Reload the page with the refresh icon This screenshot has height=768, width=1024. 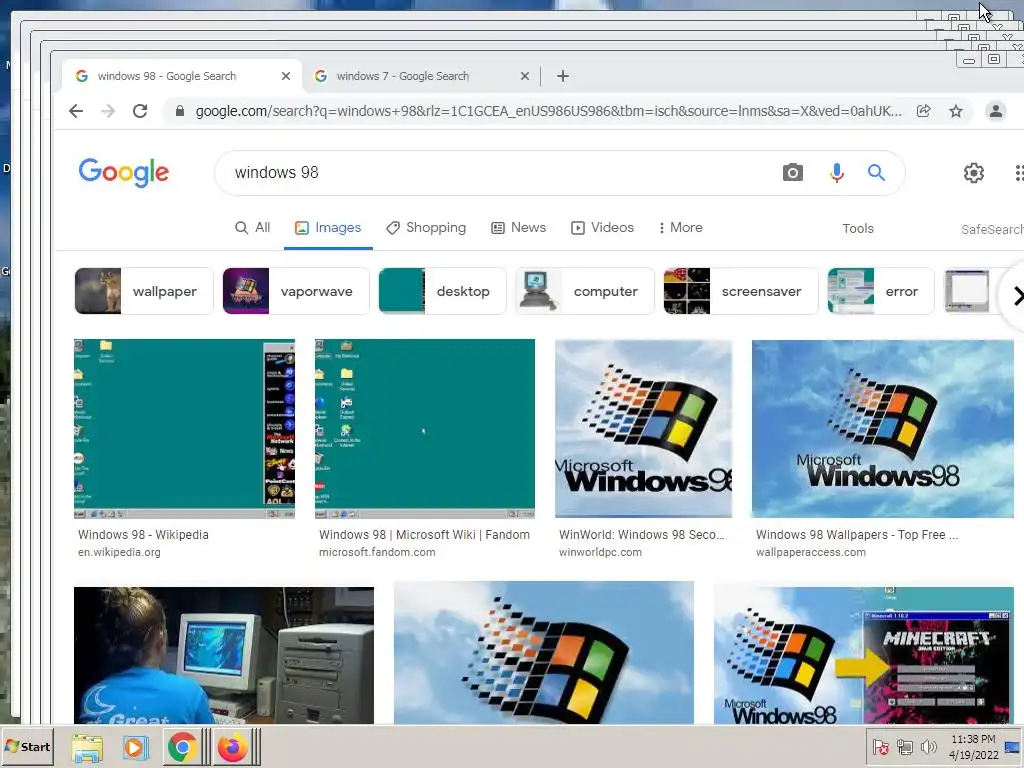click(140, 111)
